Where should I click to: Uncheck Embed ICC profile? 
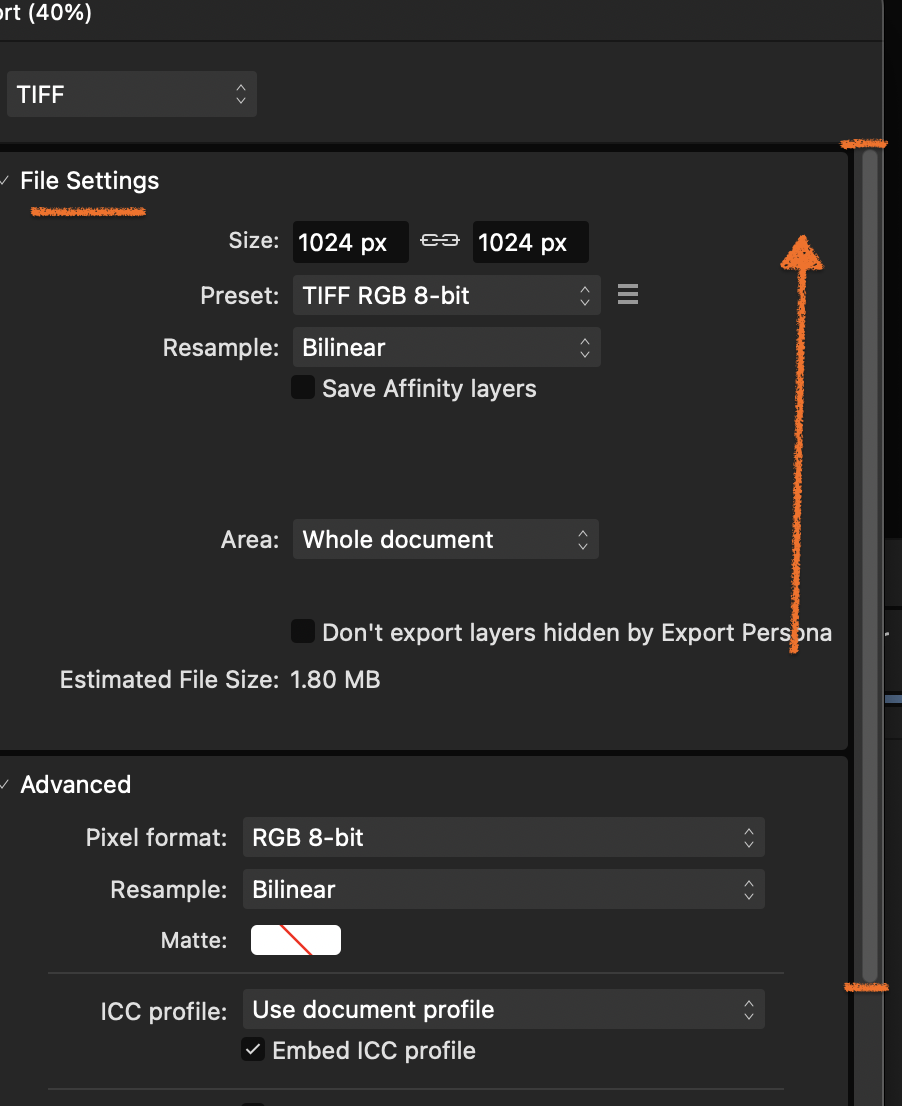click(x=253, y=1050)
